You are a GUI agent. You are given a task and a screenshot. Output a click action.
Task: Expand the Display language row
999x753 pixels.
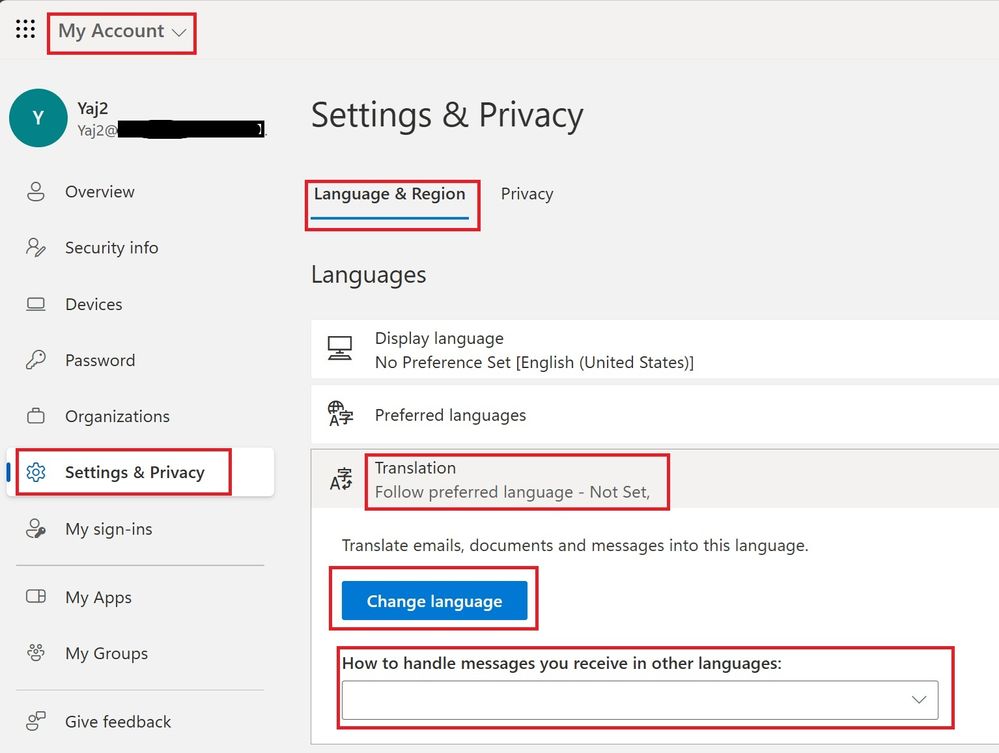pos(655,350)
